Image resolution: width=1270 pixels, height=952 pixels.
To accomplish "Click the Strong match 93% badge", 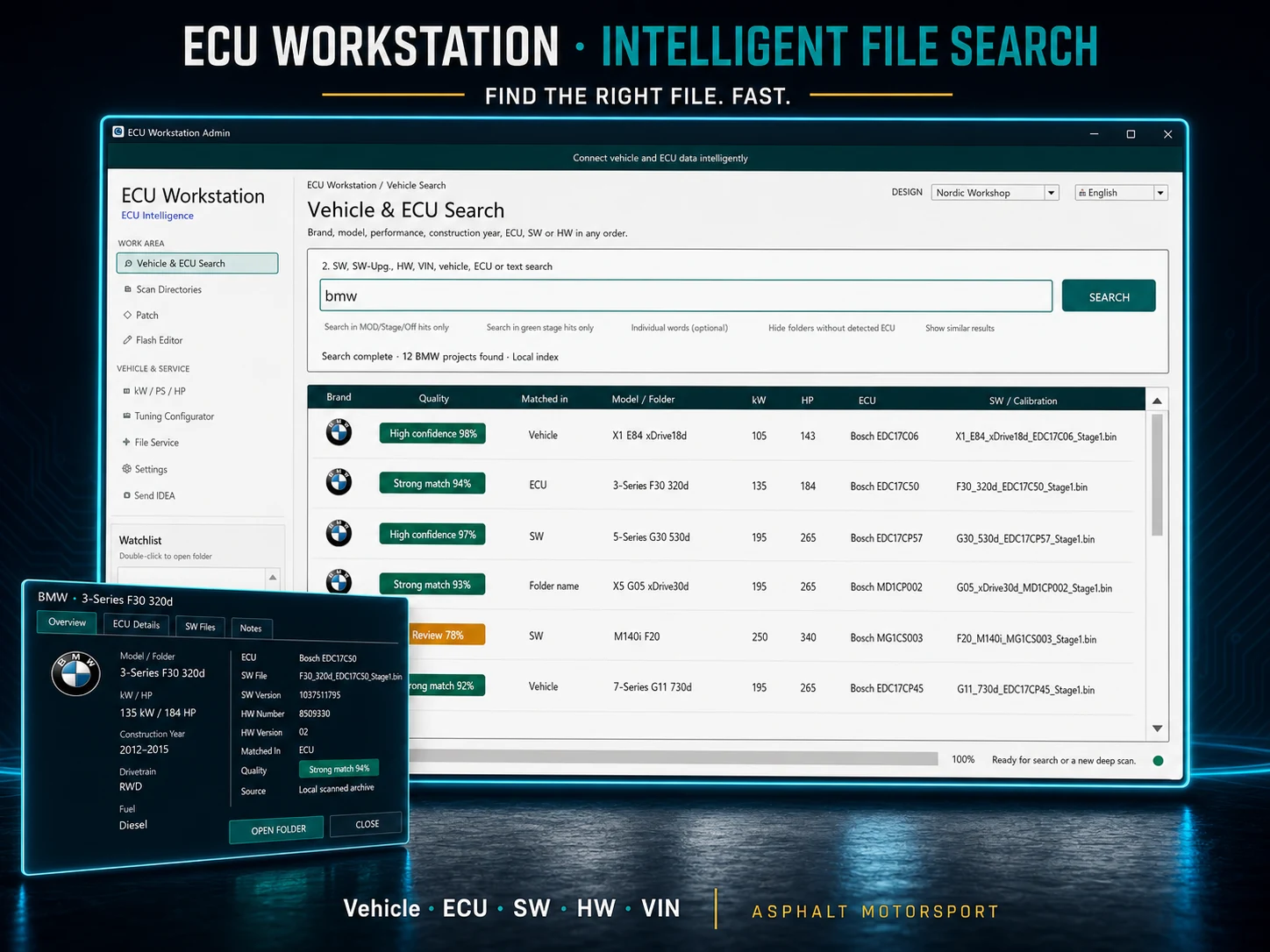I will 432,584.
